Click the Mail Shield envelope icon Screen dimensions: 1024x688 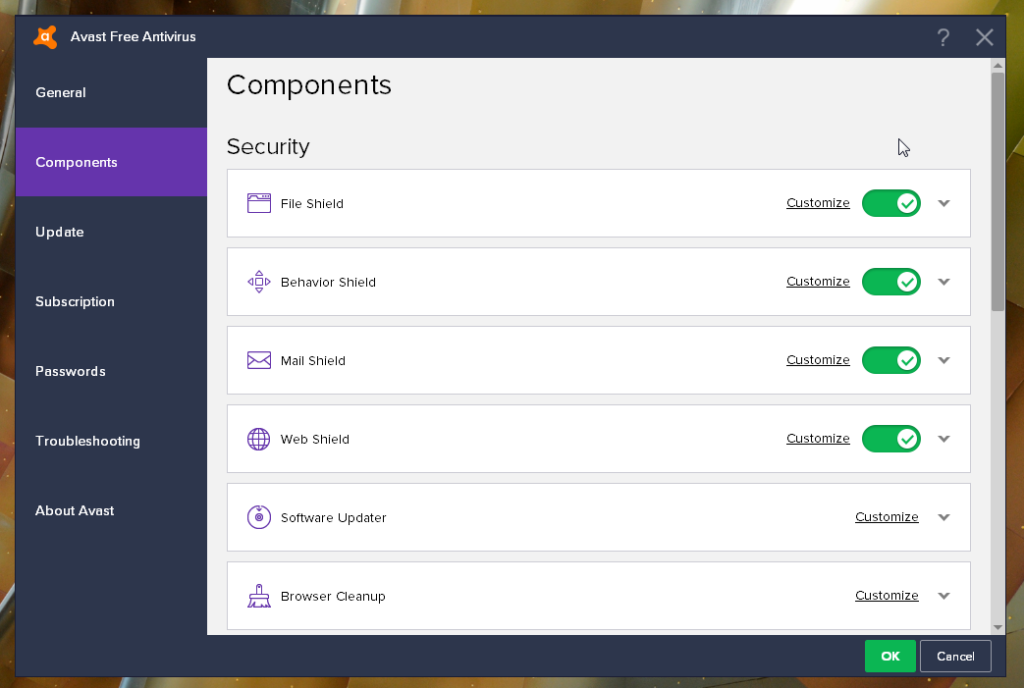(x=259, y=360)
